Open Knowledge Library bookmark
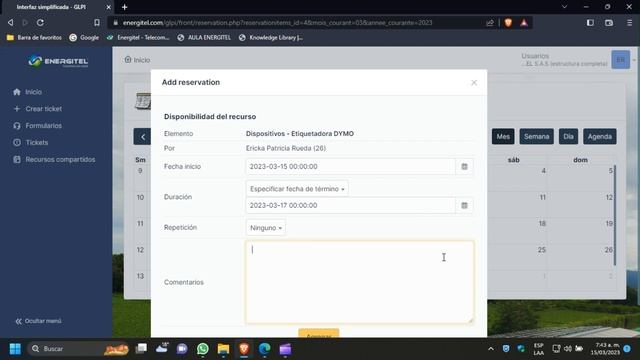 271,38
